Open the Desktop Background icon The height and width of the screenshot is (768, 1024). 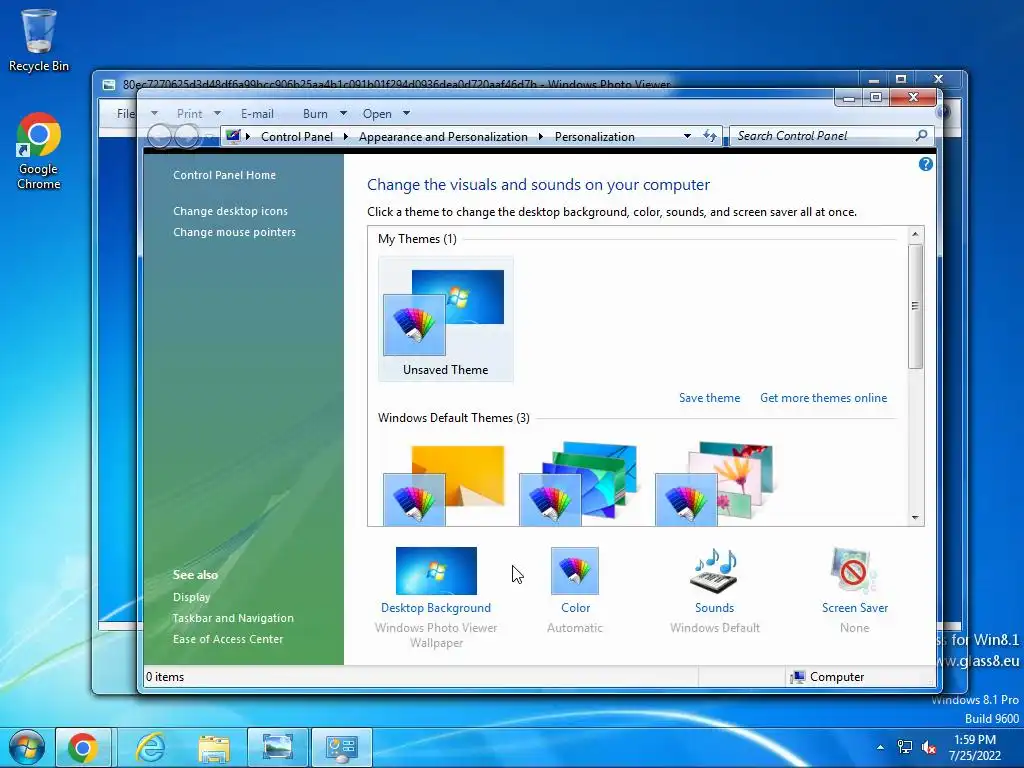[436, 571]
